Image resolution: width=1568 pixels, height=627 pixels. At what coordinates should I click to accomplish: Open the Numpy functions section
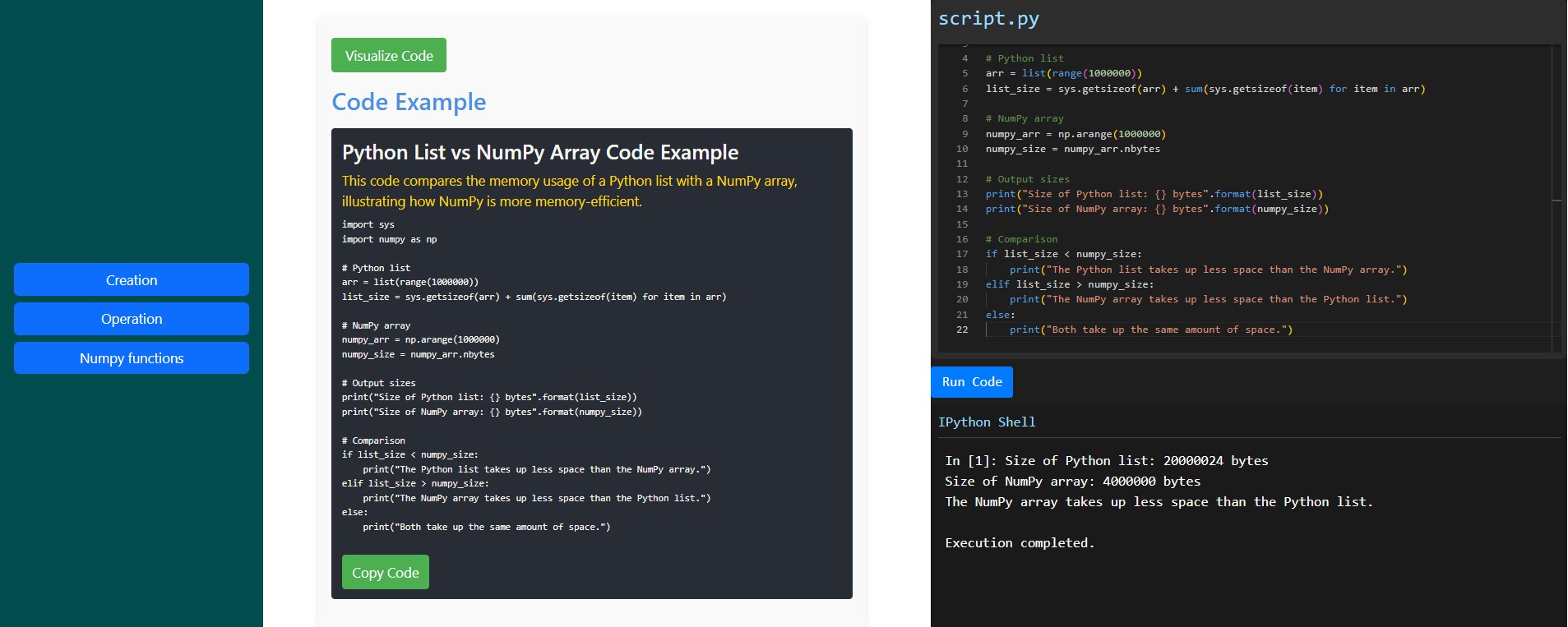coord(132,358)
